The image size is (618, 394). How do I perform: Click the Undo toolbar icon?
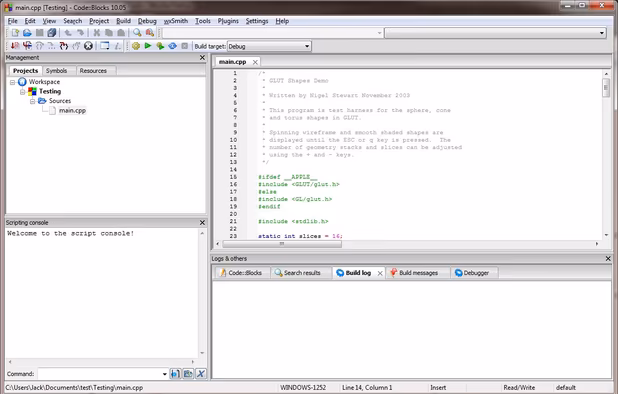coord(68,33)
